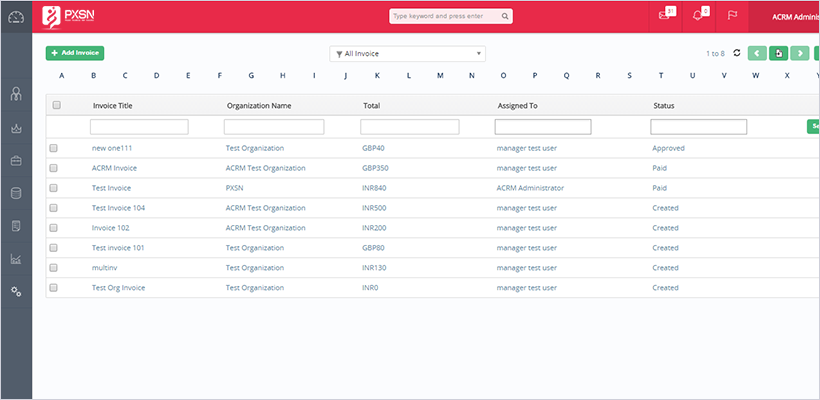Open the mail inbox icon with badge
This screenshot has width=820, height=400.
point(665,16)
